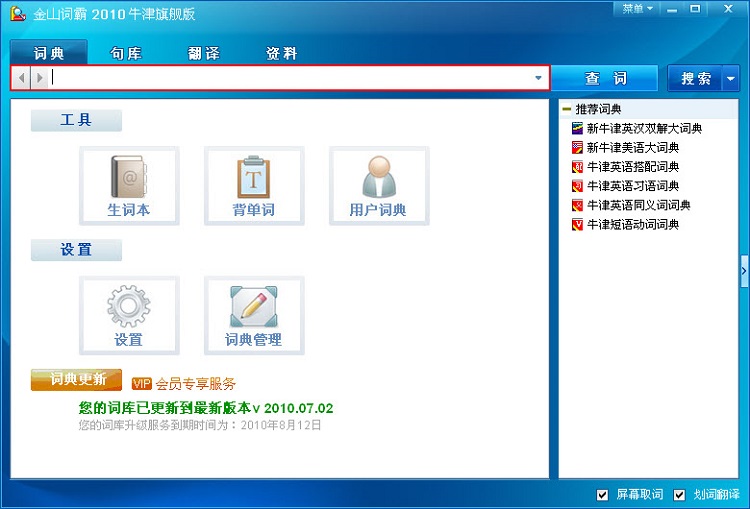Toggle the 屏幕取词 checkbox
Image resolution: width=750 pixels, height=509 pixels.
tap(602, 495)
